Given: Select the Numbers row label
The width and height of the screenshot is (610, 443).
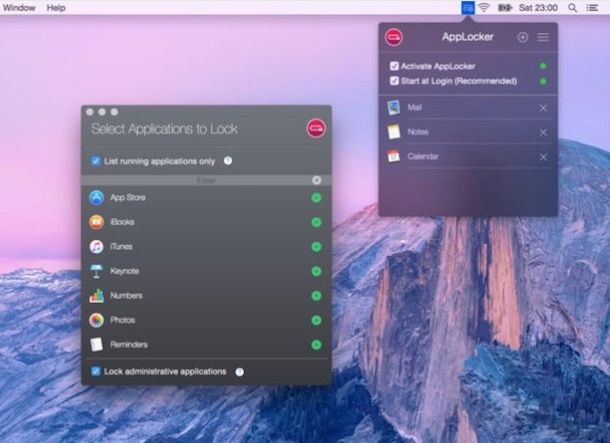Looking at the screenshot, I should point(126,295).
